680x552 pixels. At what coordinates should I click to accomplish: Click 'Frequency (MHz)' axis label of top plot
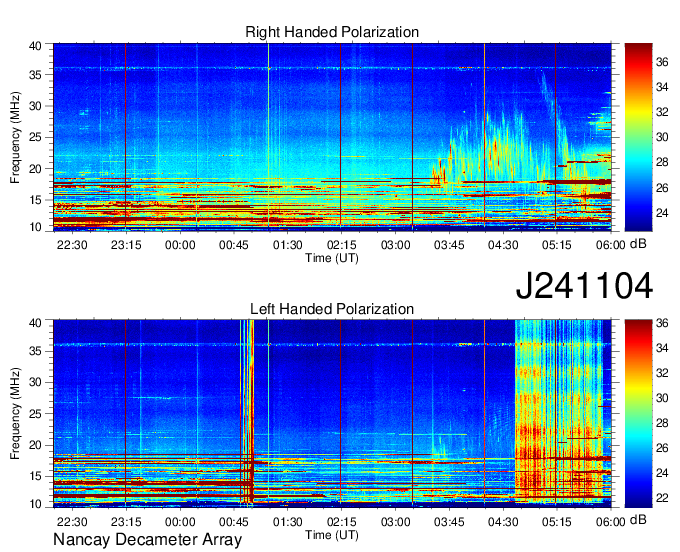(15, 137)
